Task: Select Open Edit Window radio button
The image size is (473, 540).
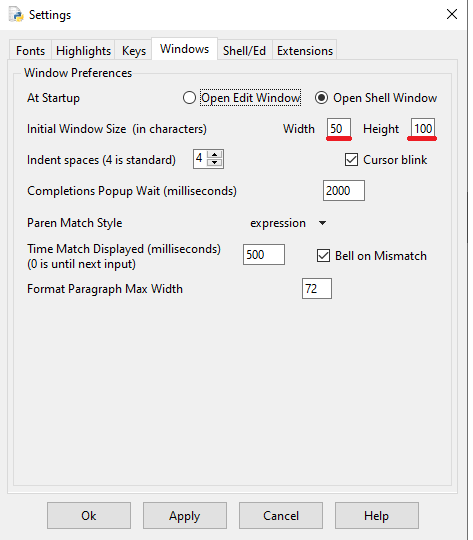Action: (189, 98)
